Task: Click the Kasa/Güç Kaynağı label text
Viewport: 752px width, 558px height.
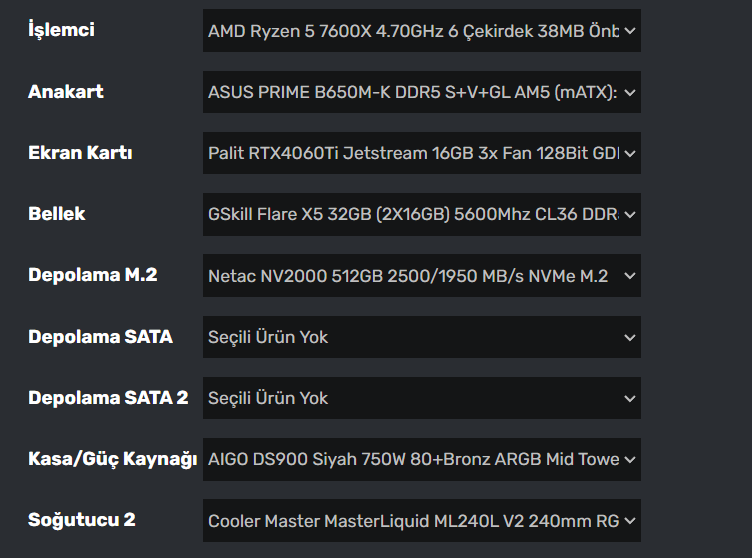Action: tap(112, 459)
